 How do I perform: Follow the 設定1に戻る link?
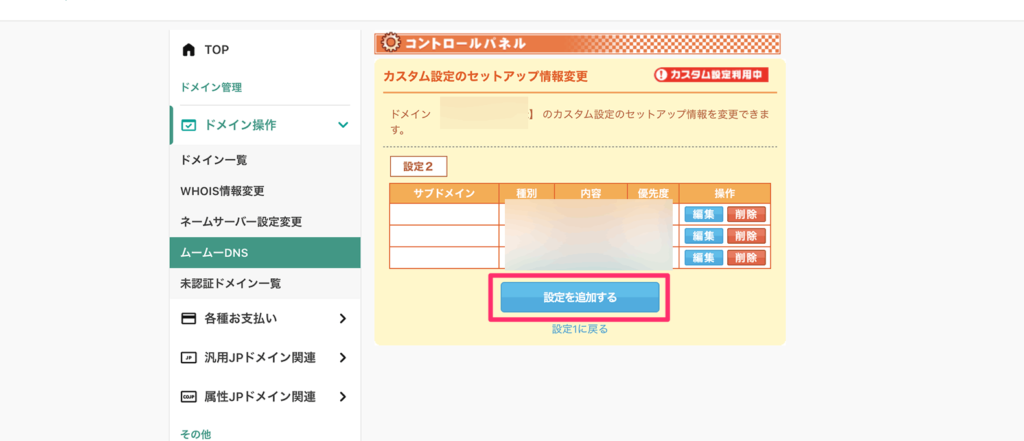click(x=580, y=329)
